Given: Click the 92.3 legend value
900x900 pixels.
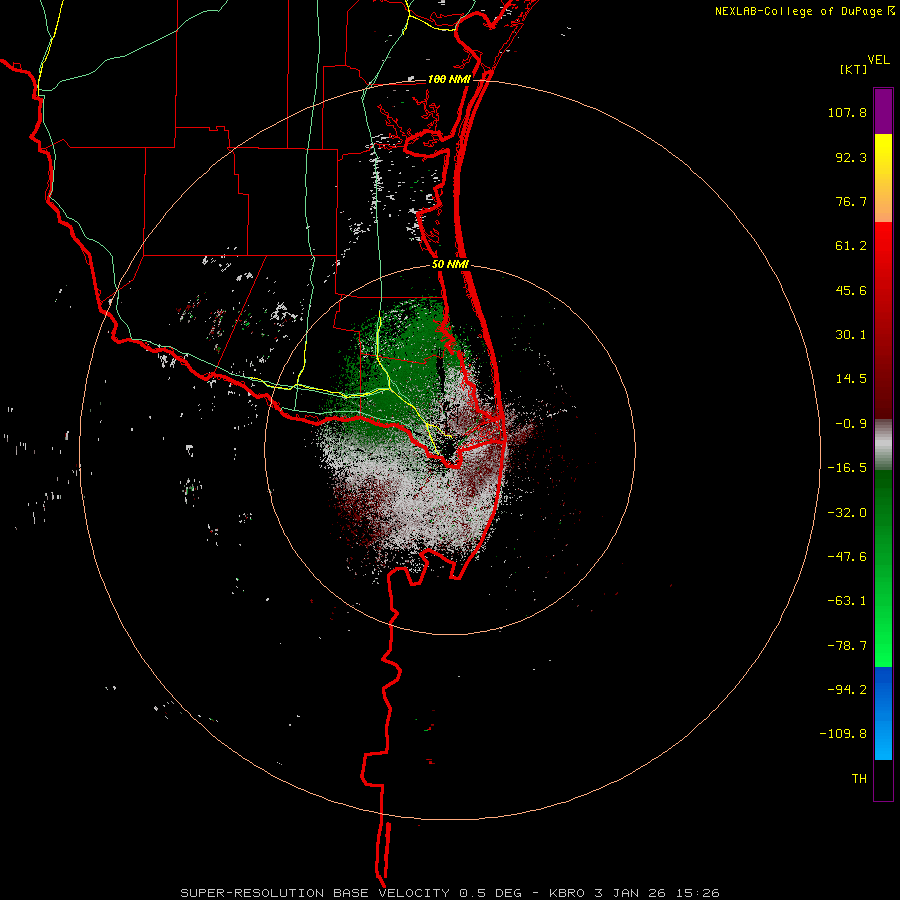Looking at the screenshot, I should 851,157.
